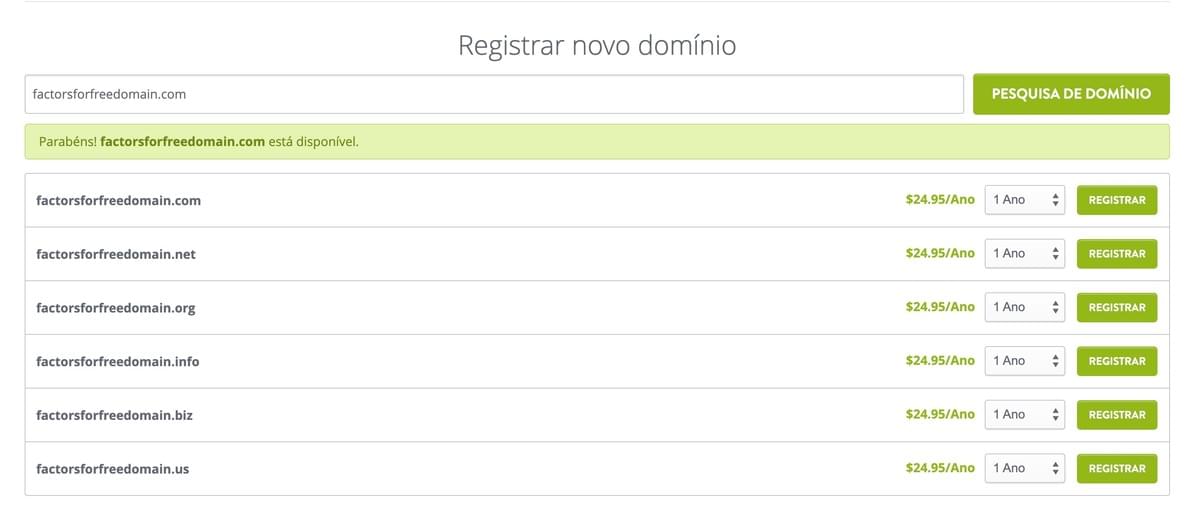Open the year dropdown for .biz domain
The width and height of the screenshot is (1200, 506).
1025,414
